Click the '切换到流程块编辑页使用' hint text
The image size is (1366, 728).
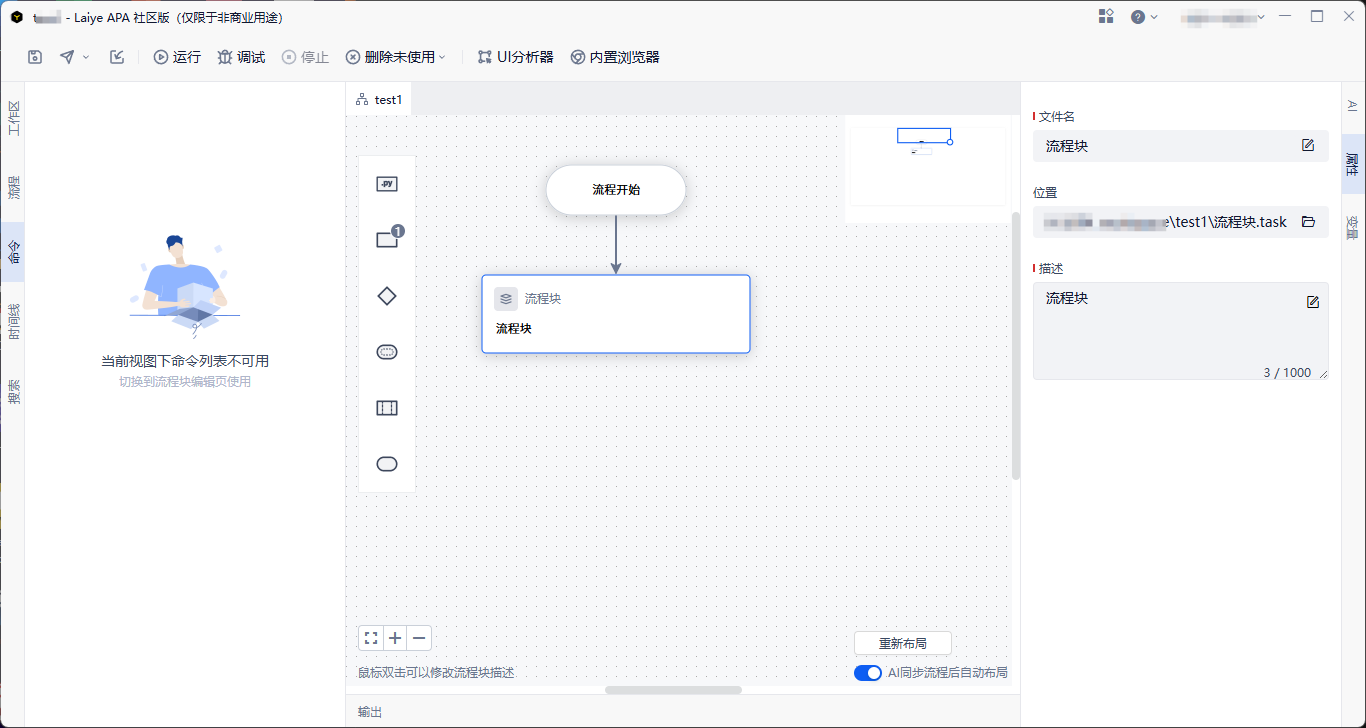(185, 382)
